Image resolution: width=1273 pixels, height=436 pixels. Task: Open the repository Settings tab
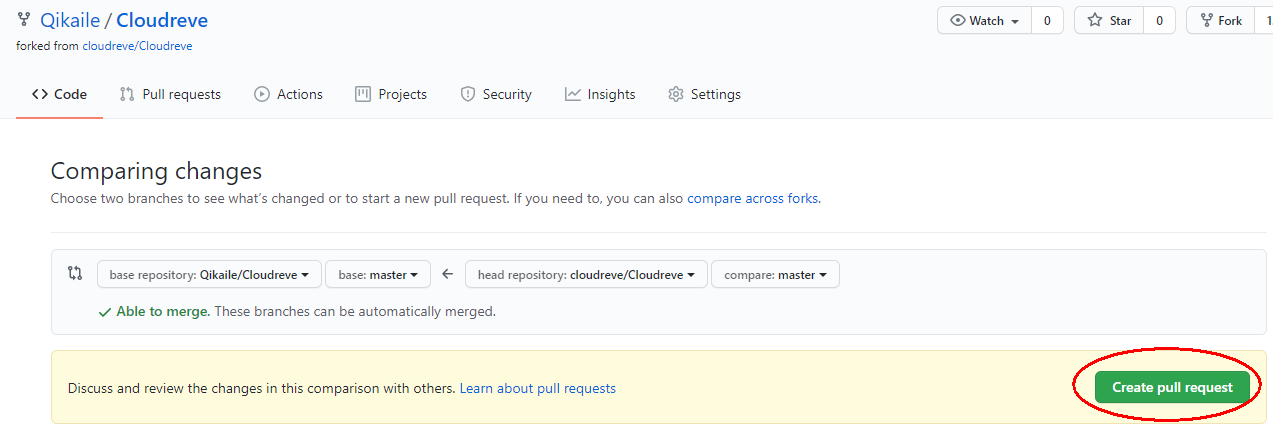(704, 94)
